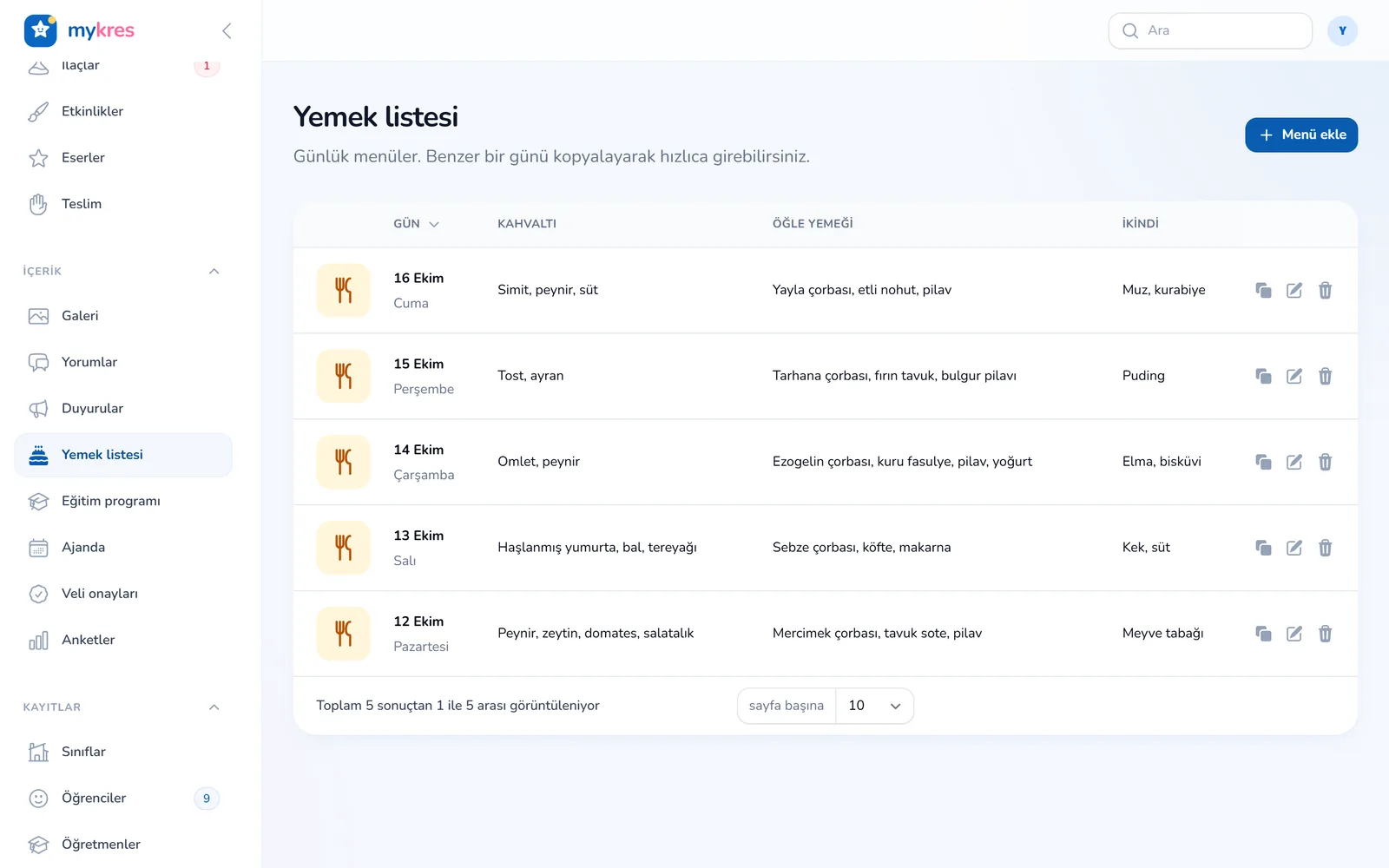Delete the 12 Ekim Pazartesi menu
The width and height of the screenshot is (1389, 868).
click(1325, 634)
